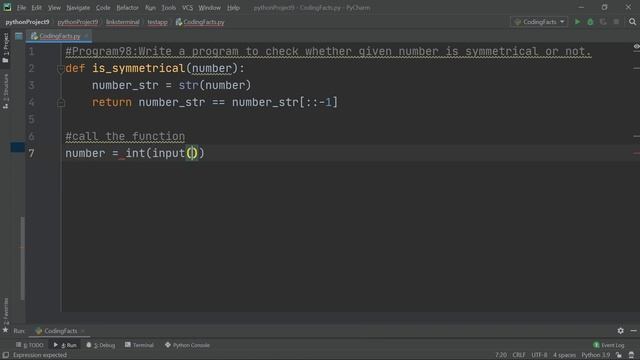The image size is (640, 360).
Task: Open the Navigate menu
Action: pyautogui.click(x=78, y=8)
